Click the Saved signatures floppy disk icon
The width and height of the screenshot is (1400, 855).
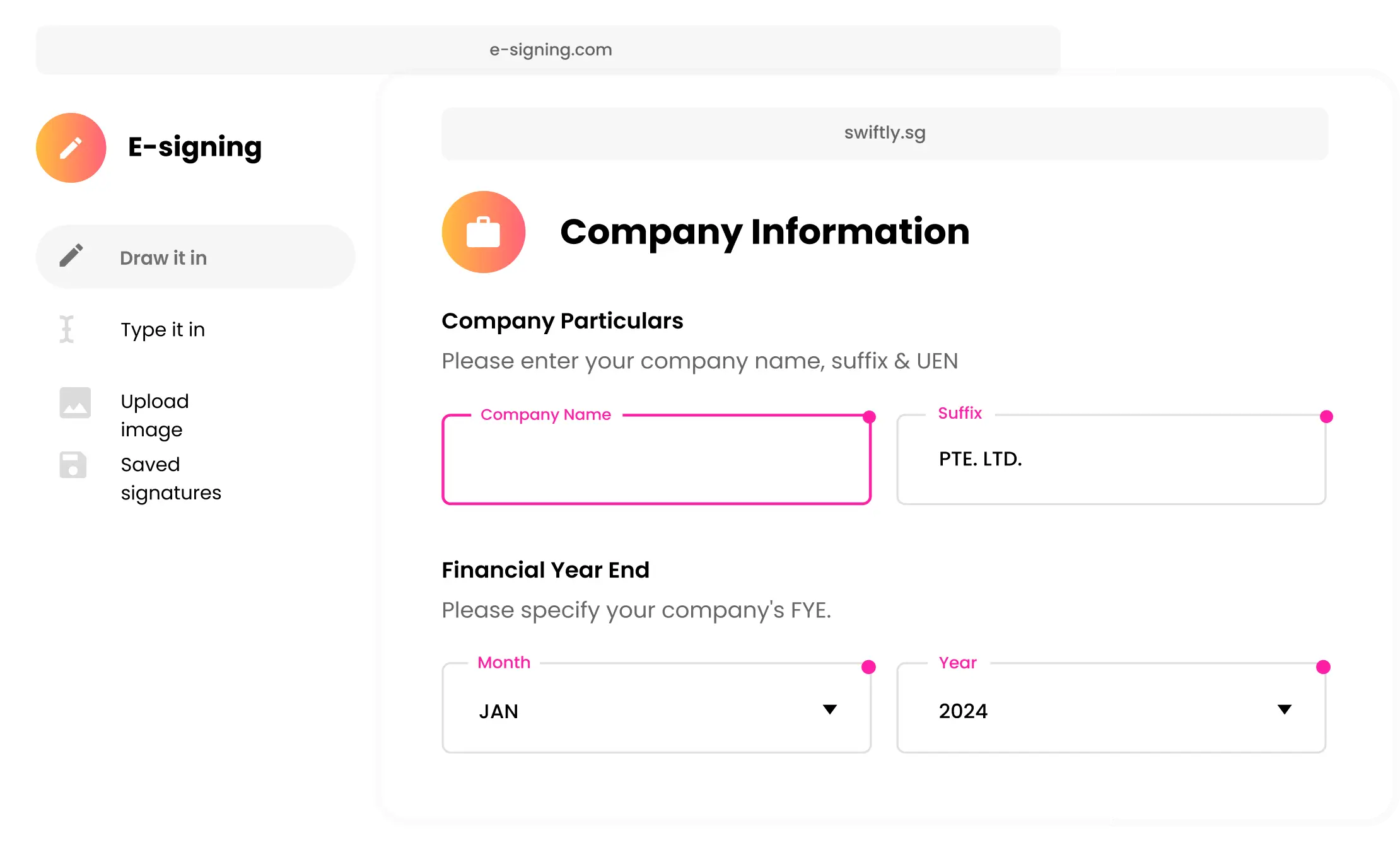(x=73, y=465)
